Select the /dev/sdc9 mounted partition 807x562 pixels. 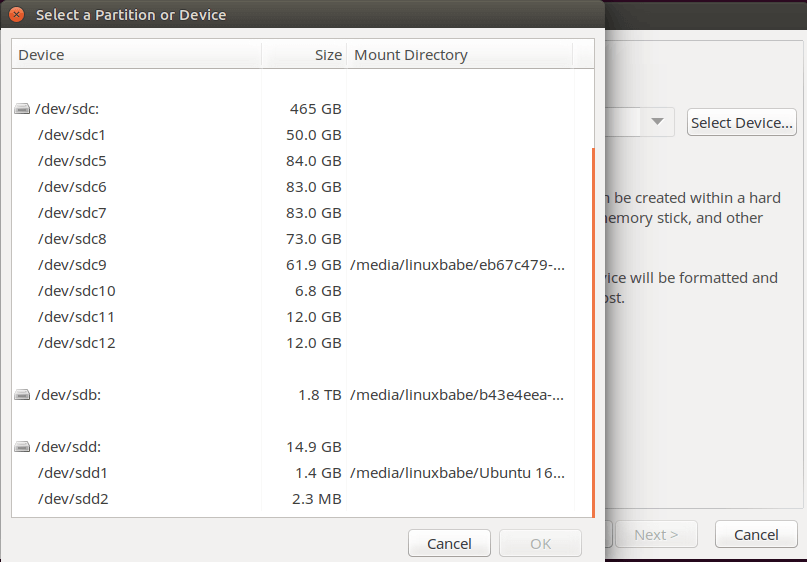click(x=71, y=265)
